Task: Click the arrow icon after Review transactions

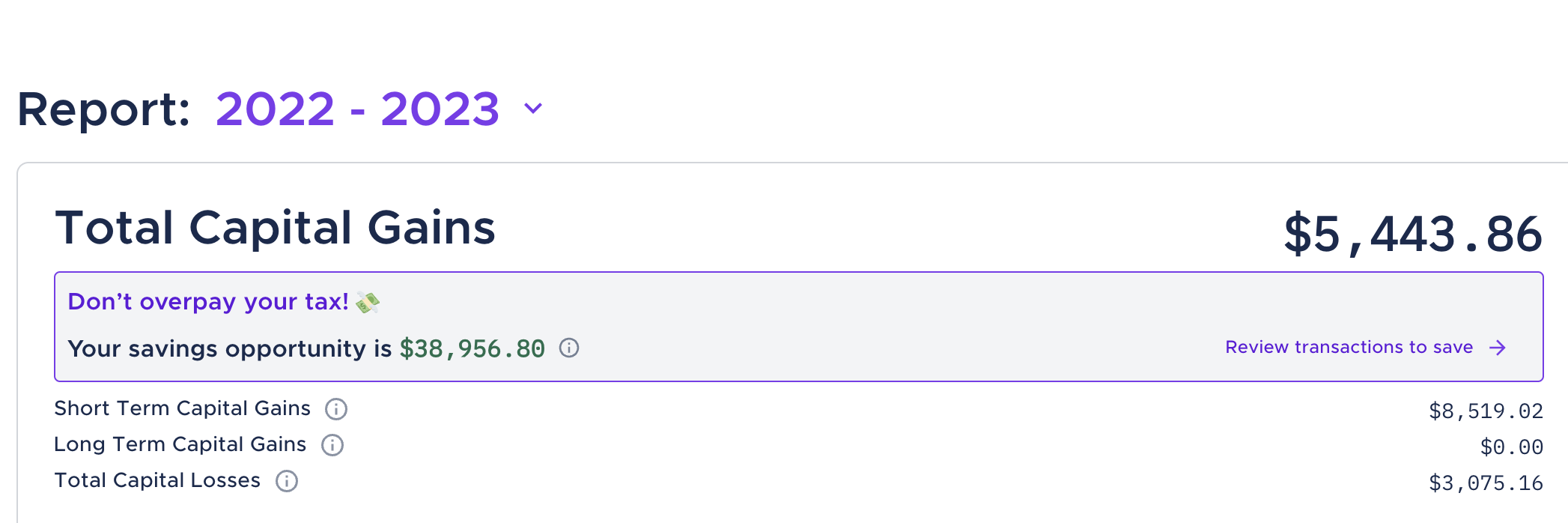Action: point(1498,348)
